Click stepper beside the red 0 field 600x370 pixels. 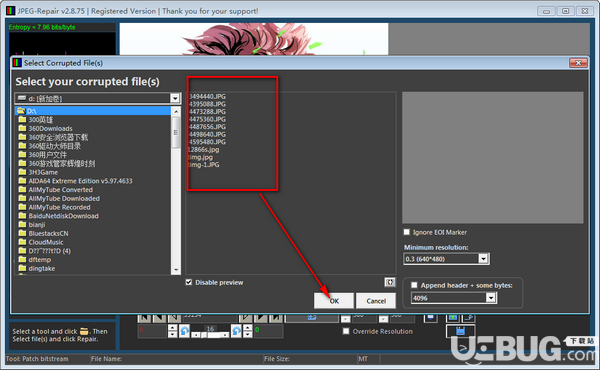coord(173,331)
